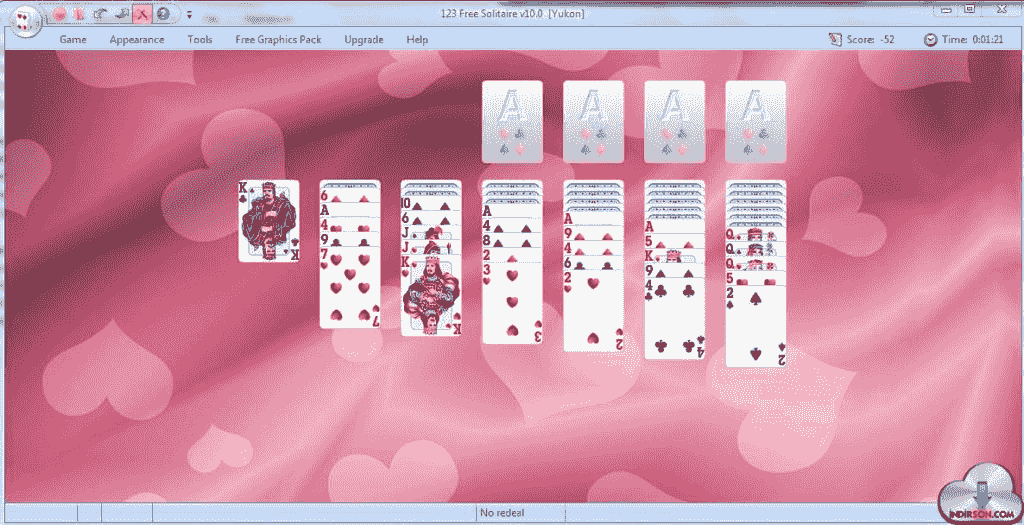Click the foundation pile above the 2 of hearts column

pyautogui.click(x=594, y=121)
